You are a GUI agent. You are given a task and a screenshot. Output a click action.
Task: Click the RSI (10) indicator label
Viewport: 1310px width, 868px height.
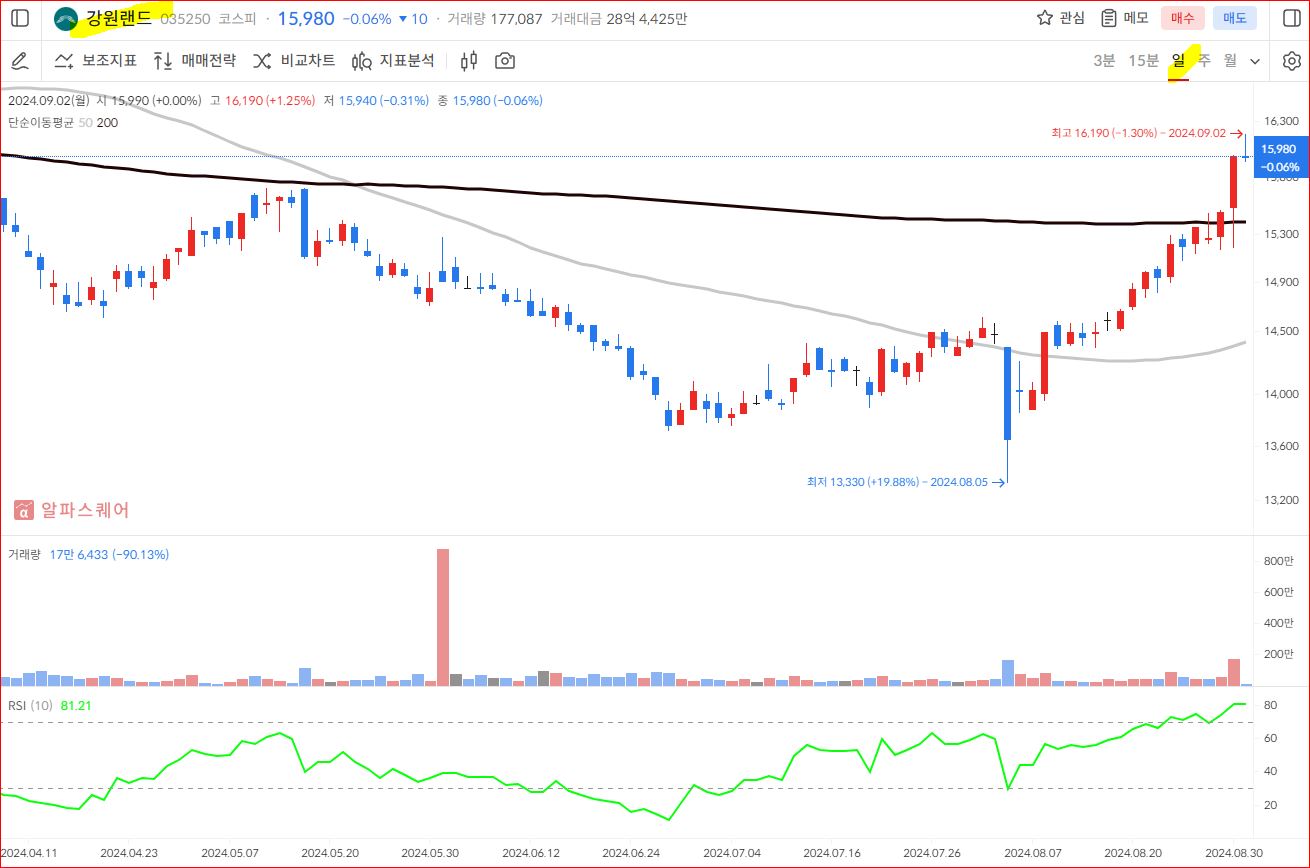click(x=30, y=706)
